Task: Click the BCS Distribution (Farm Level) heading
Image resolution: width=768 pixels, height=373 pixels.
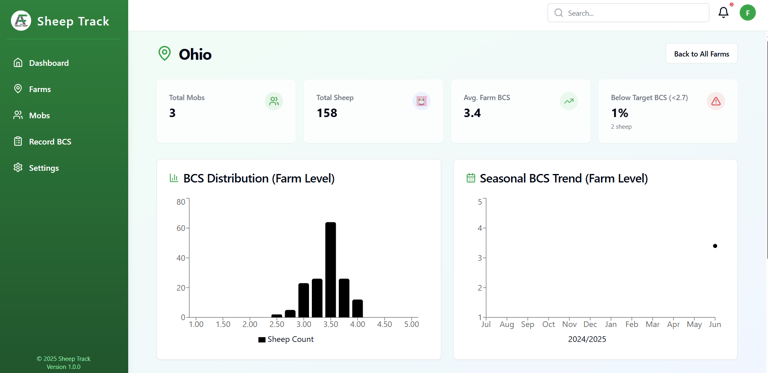Action: (259, 178)
